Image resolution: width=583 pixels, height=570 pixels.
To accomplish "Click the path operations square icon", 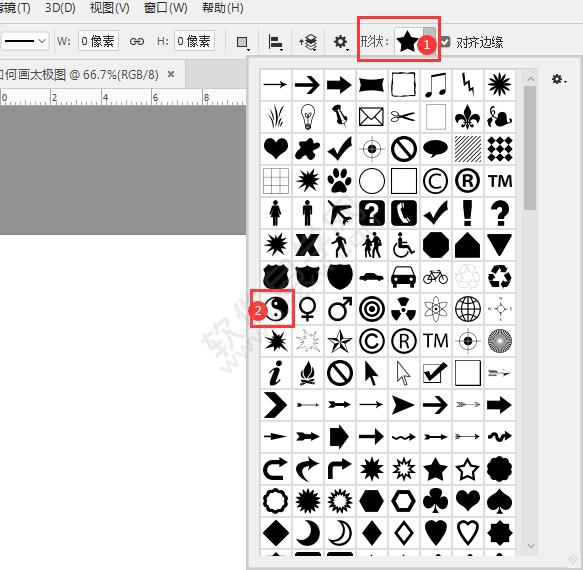I will (242, 42).
